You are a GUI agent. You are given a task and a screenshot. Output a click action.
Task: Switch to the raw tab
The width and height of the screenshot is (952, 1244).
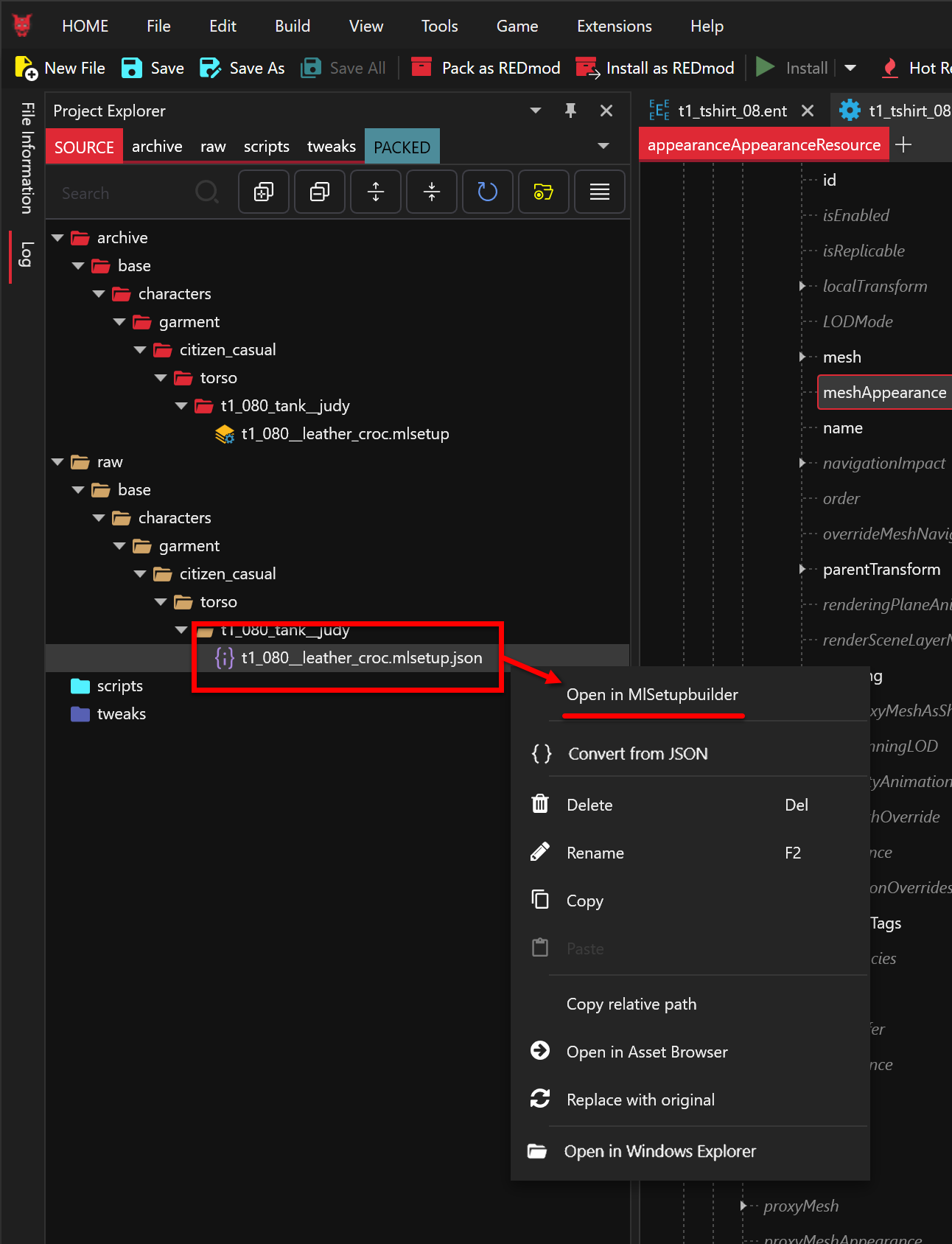(x=213, y=147)
